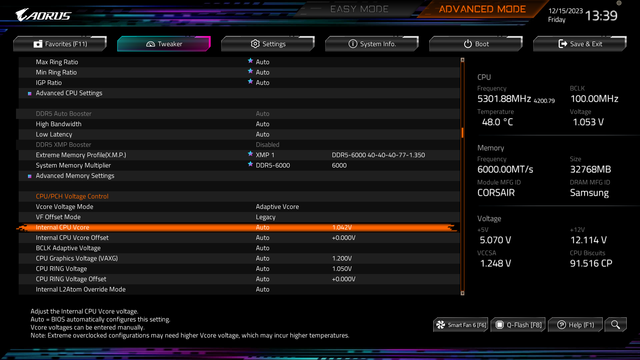The height and width of the screenshot is (360, 640).
Task: Click the chip icon in Q-Flash button
Action: pyautogui.click(x=499, y=325)
